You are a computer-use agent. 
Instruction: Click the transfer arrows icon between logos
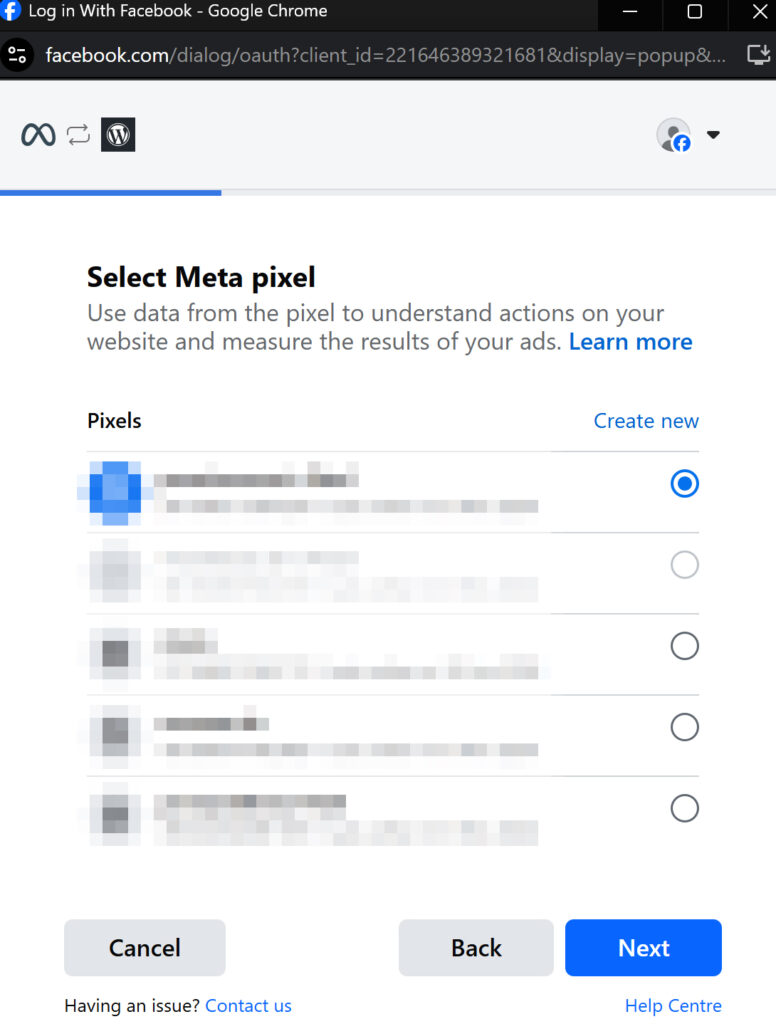(78, 133)
